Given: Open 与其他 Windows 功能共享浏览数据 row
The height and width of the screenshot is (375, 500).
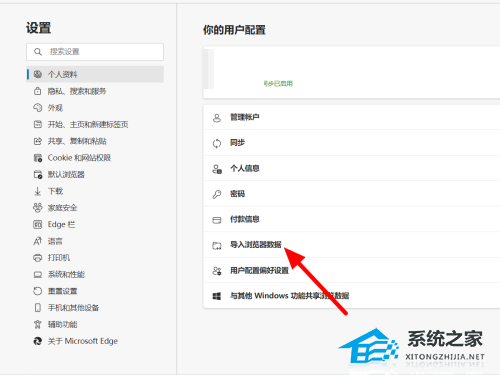Looking at the screenshot, I should (352, 296).
